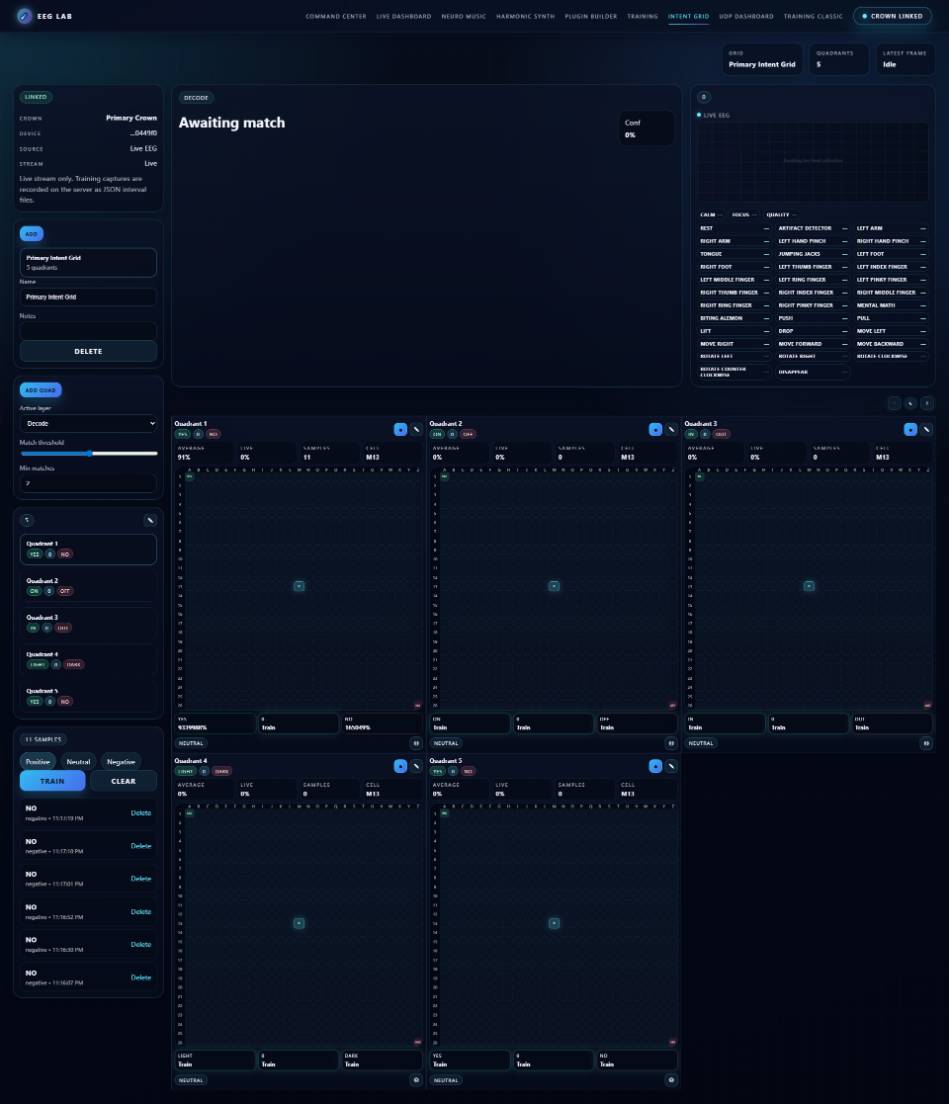
Task: Adjust the Match threshold slider
Action: click(88, 453)
